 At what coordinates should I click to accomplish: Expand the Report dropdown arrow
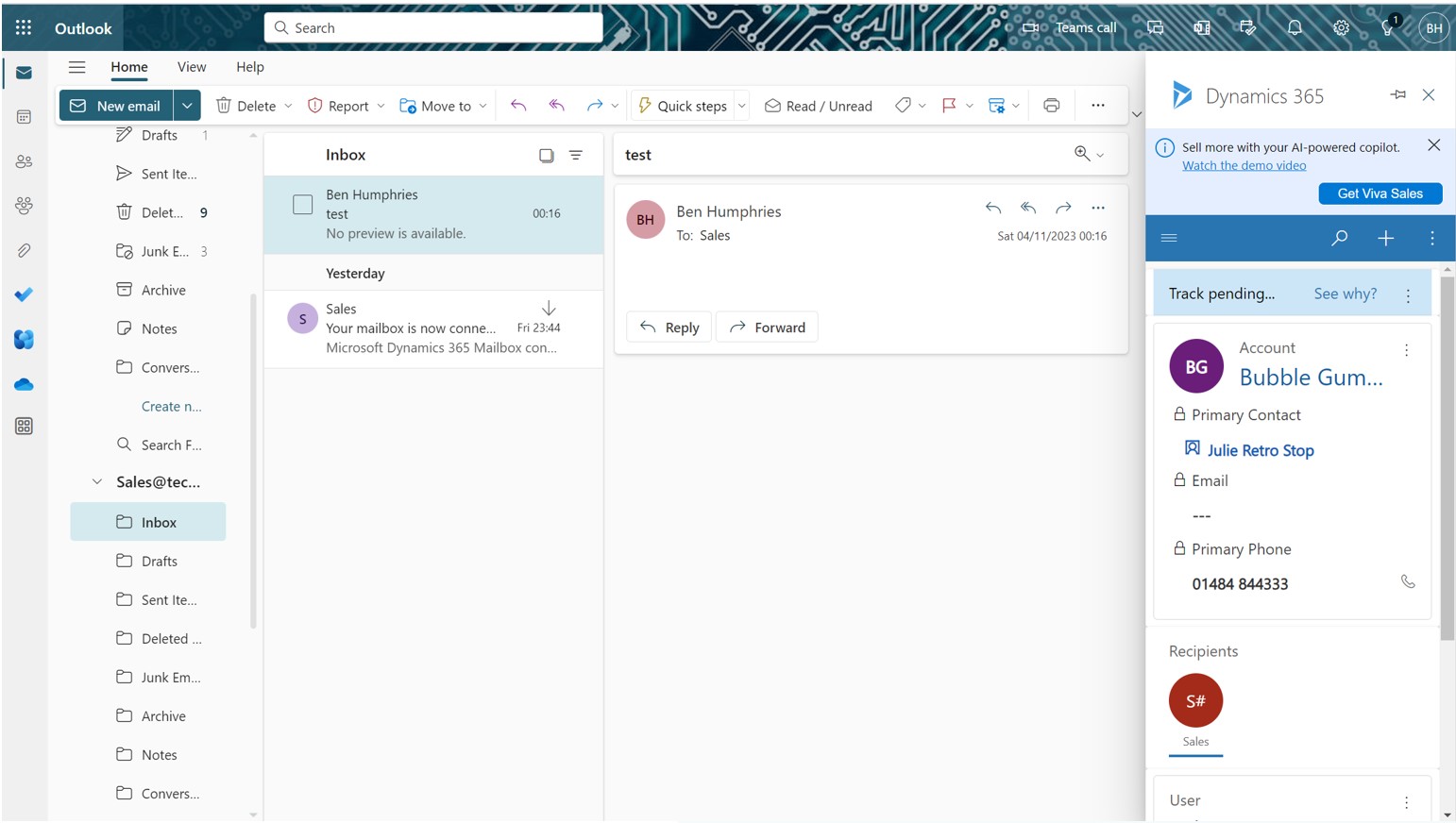[x=381, y=106]
